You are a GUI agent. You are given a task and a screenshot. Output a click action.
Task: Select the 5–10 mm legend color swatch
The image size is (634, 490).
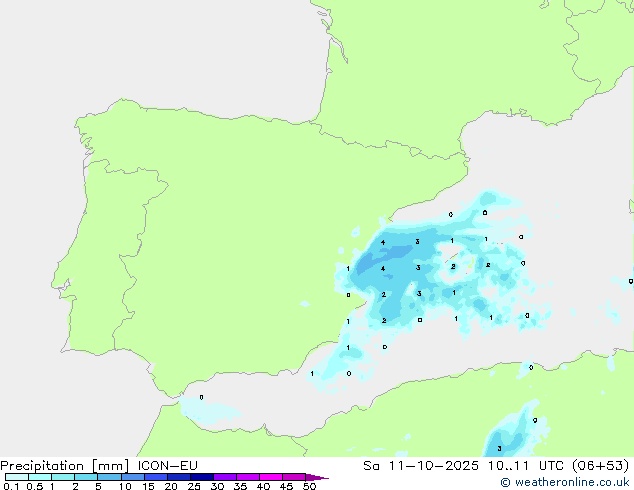109,477
